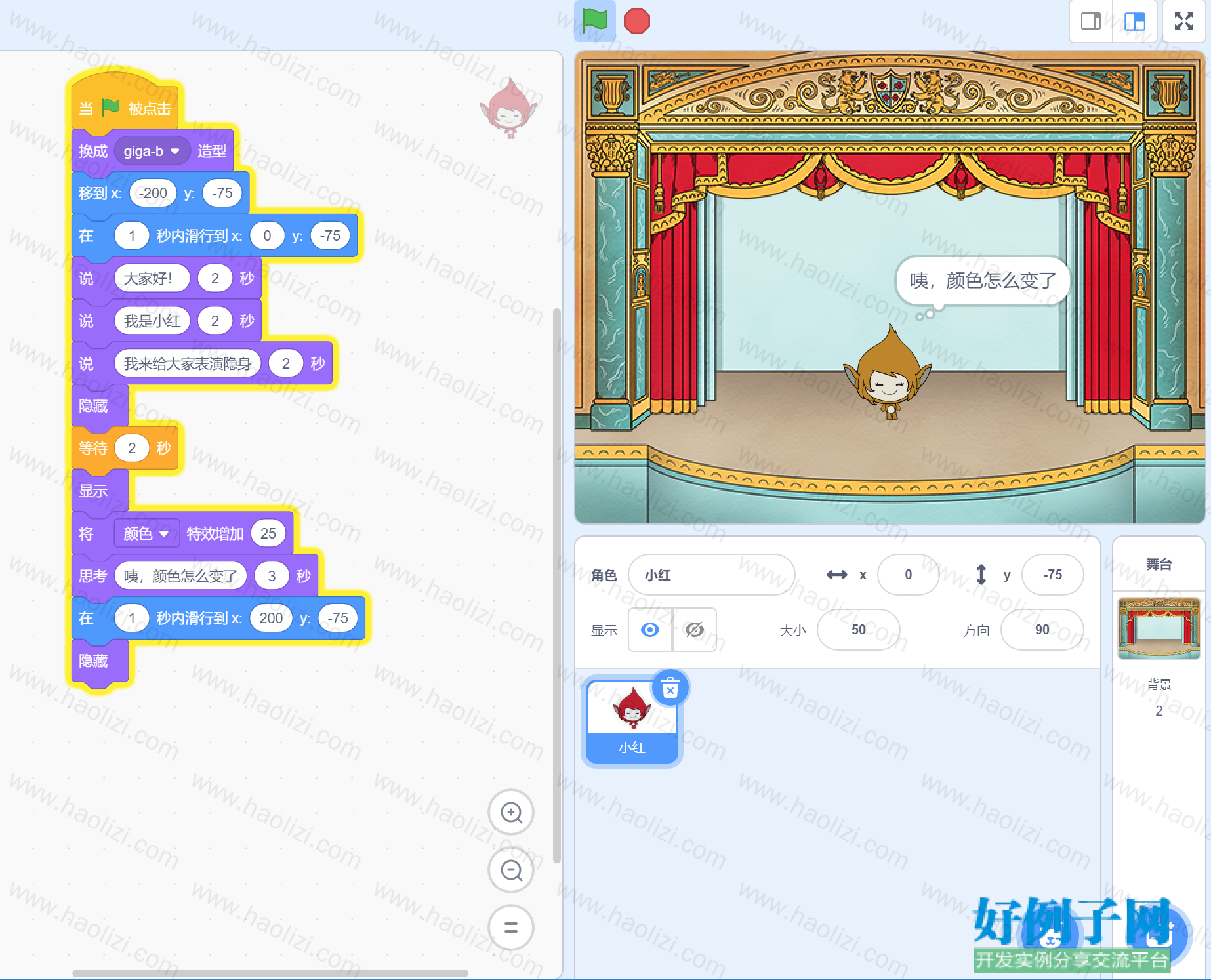This screenshot has height=980, width=1211.
Task: Click the text 我是小红 in say block
Action: tap(152, 321)
